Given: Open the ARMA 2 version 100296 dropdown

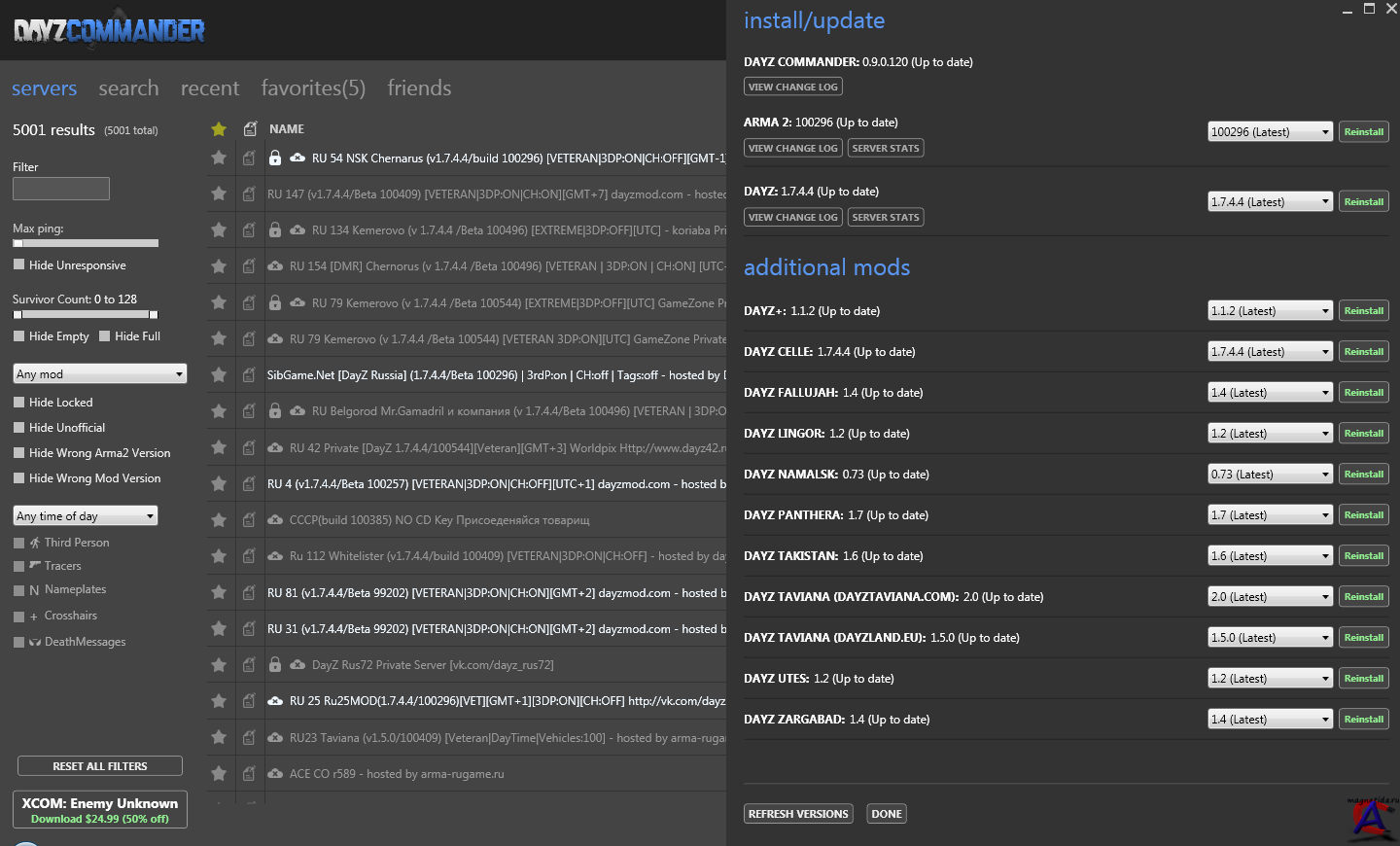Looking at the screenshot, I should tap(1270, 131).
